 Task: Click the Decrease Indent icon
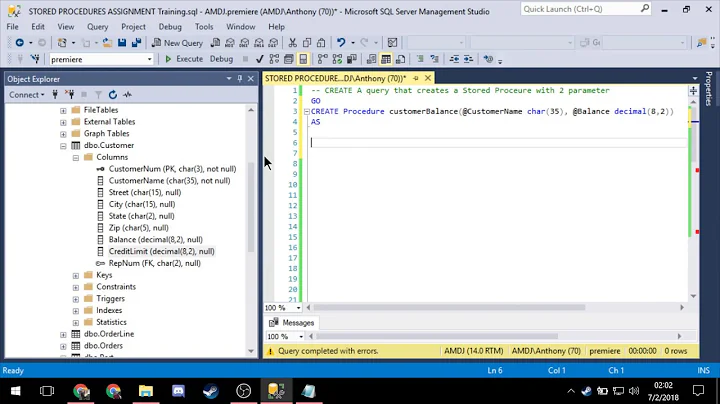(x=454, y=59)
